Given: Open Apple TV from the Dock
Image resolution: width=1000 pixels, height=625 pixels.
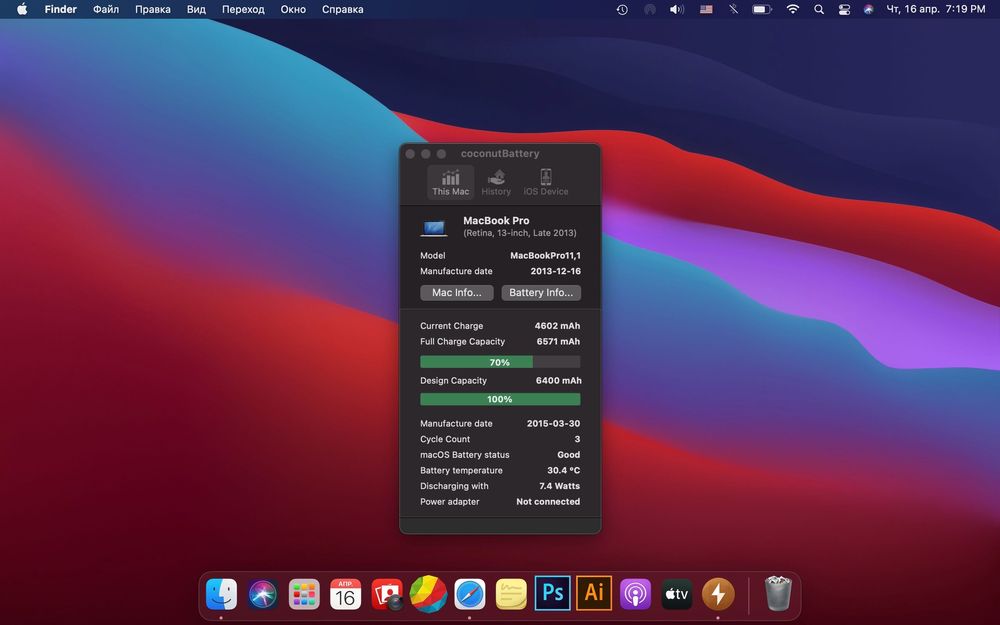Looking at the screenshot, I should pyautogui.click(x=677, y=594).
